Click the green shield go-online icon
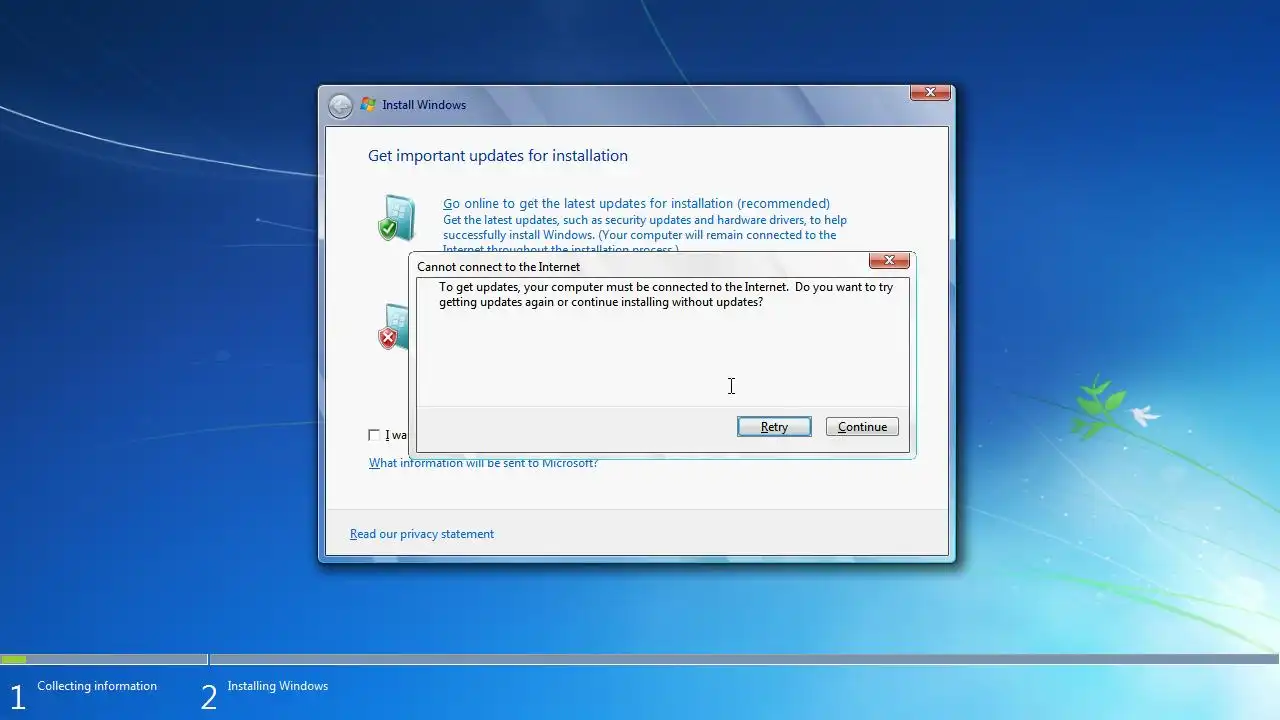Image resolution: width=1280 pixels, height=720 pixels. coord(396,218)
